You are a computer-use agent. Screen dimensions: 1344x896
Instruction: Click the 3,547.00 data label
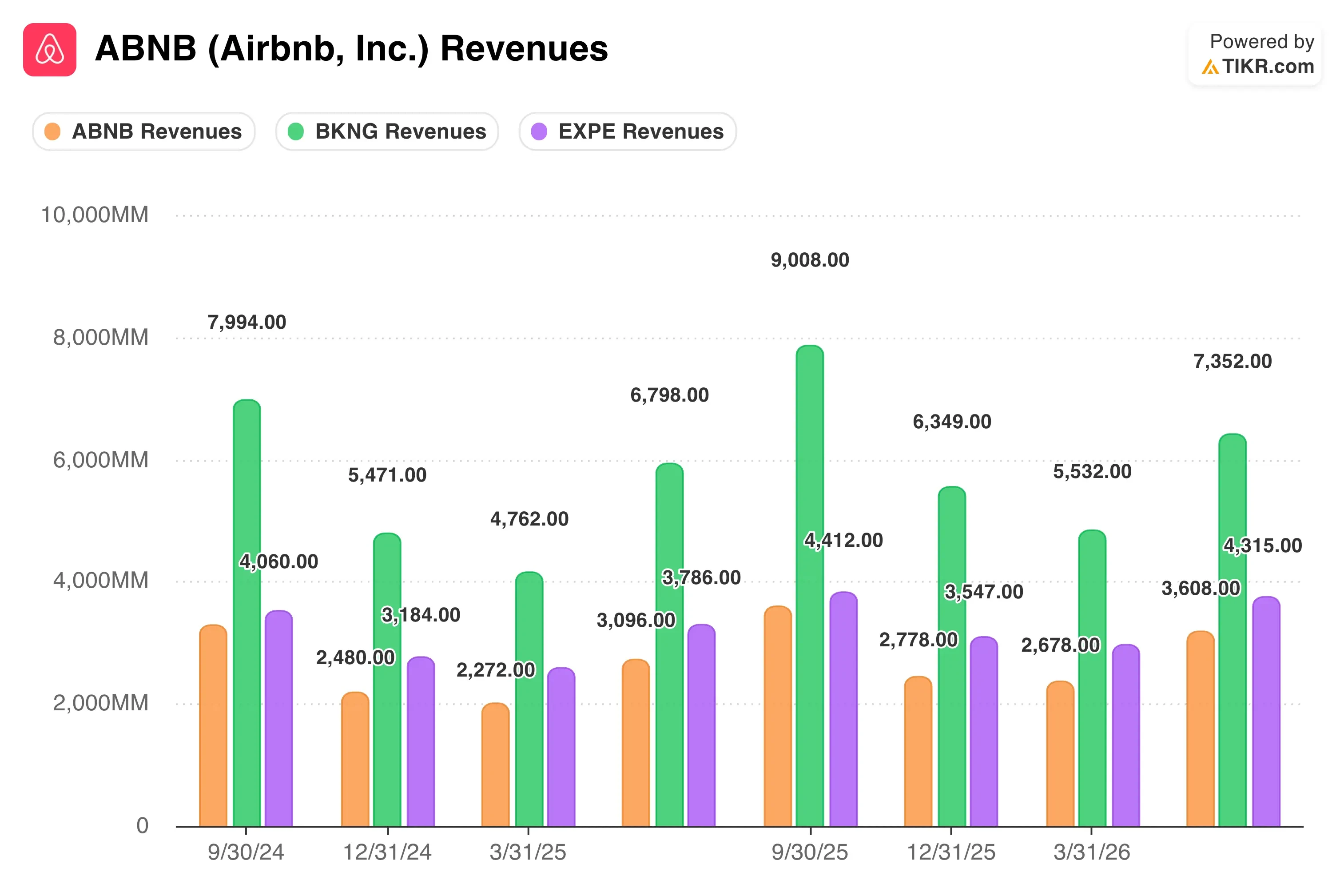[x=984, y=592]
